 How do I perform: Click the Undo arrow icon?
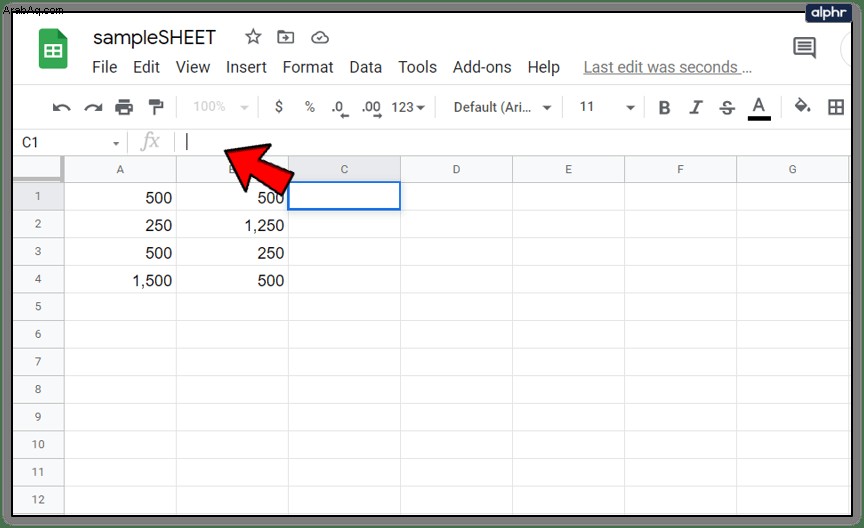tap(61, 107)
